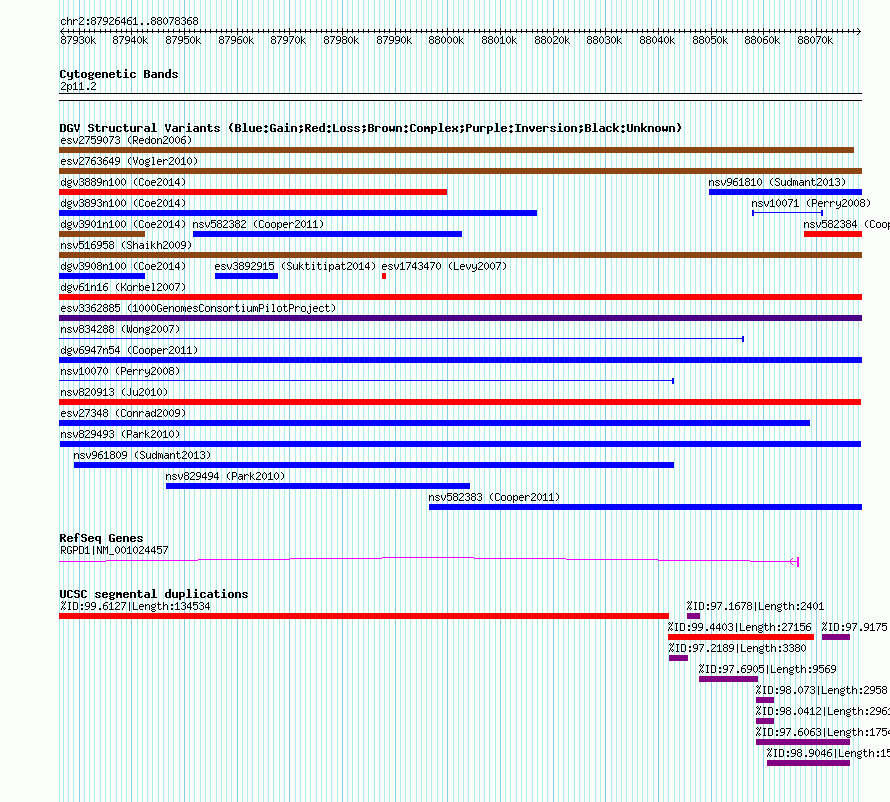The height and width of the screenshot is (802, 890).
Task: Click the Cytogenetic Bands track title
Action: pyautogui.click(x=119, y=74)
